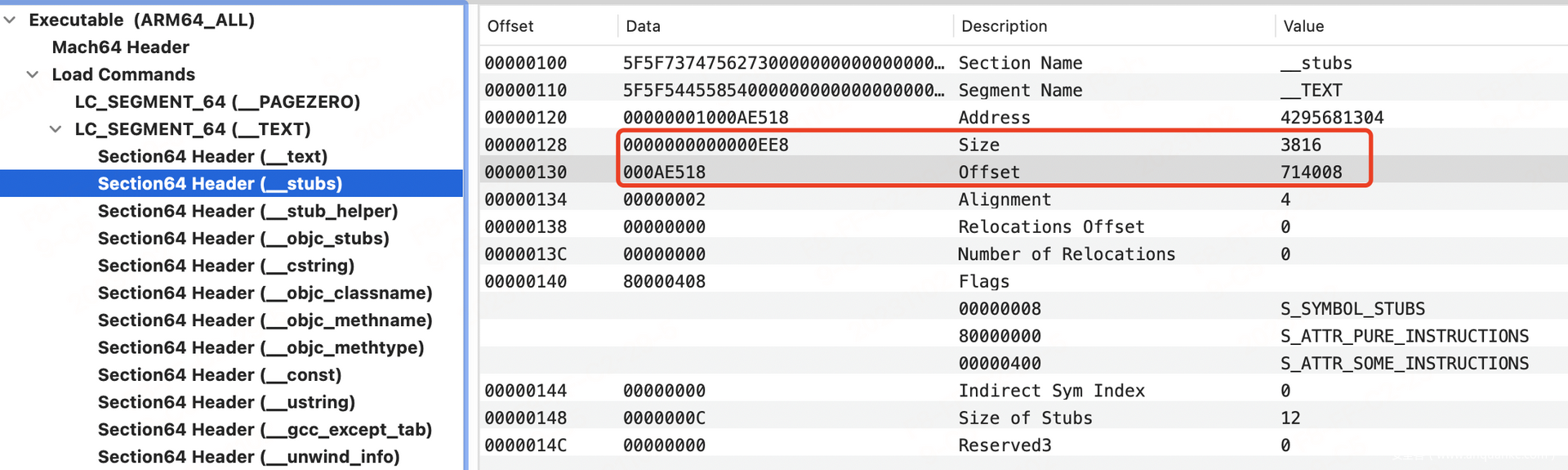
Task: Select LC_SEGMENT_64 (__PAGEZERO) item
Action: (x=217, y=102)
